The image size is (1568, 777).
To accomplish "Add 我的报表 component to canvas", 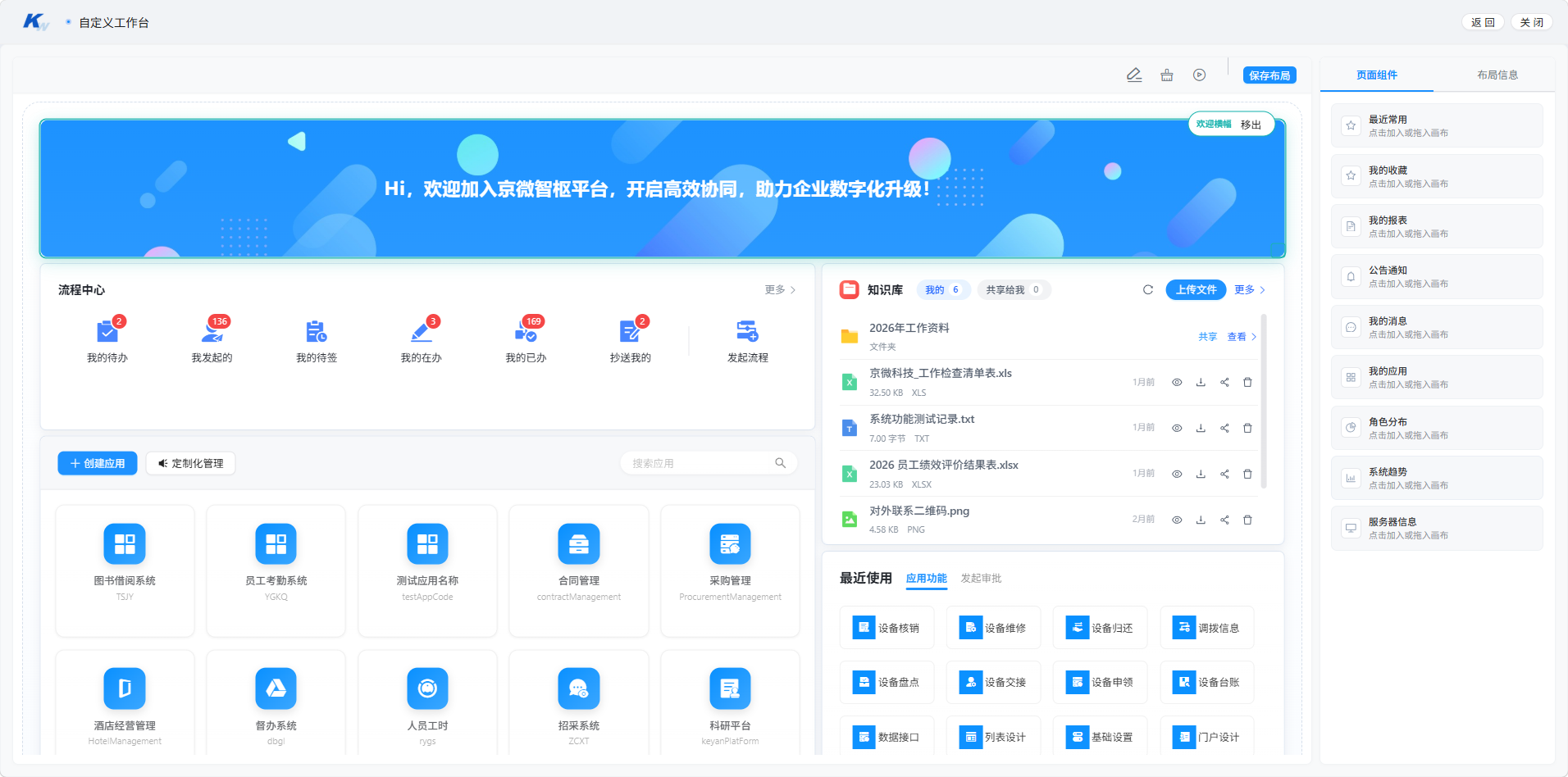I will click(1437, 226).
